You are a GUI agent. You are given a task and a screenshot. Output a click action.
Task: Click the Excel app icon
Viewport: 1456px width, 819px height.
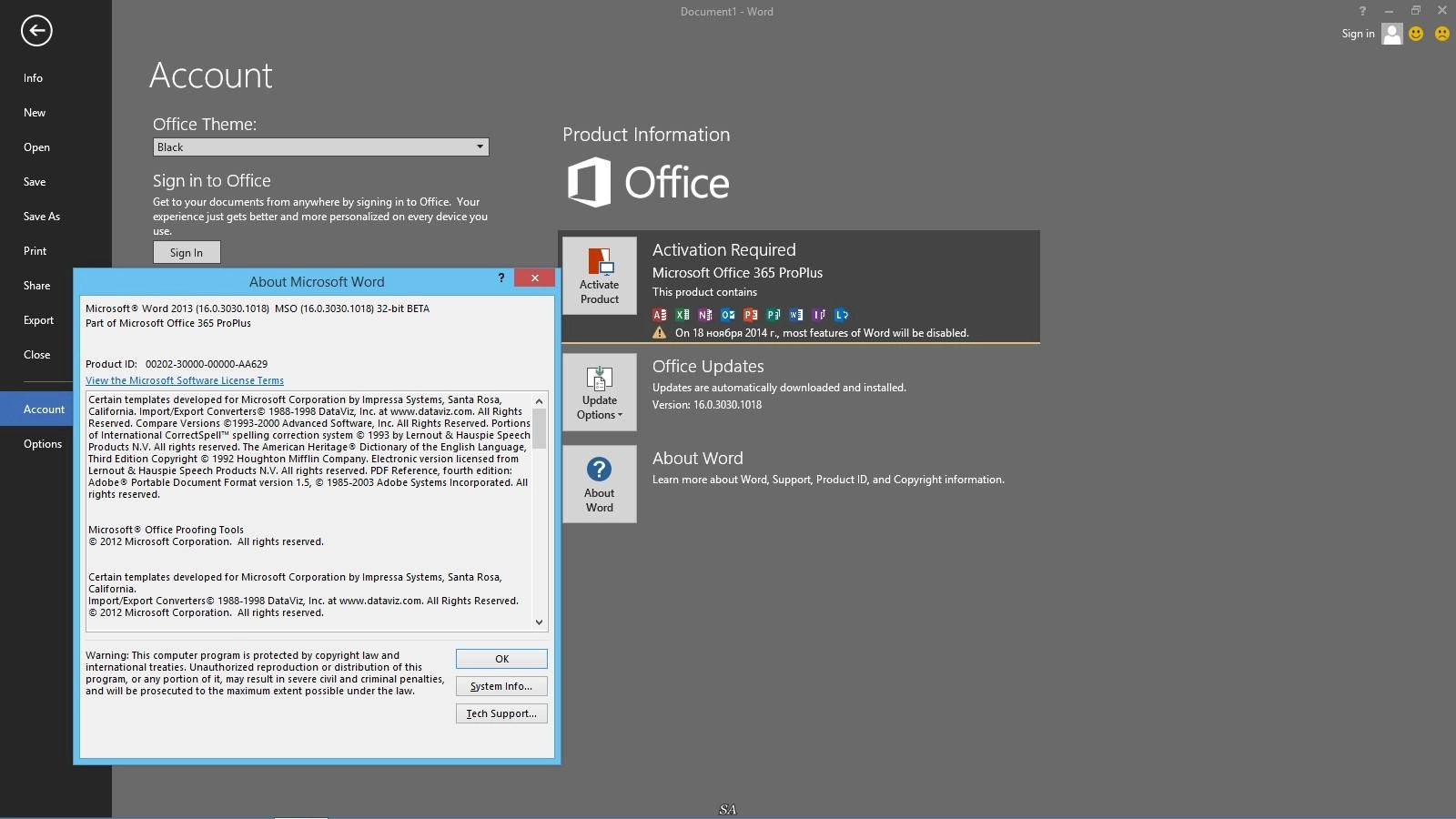[682, 315]
